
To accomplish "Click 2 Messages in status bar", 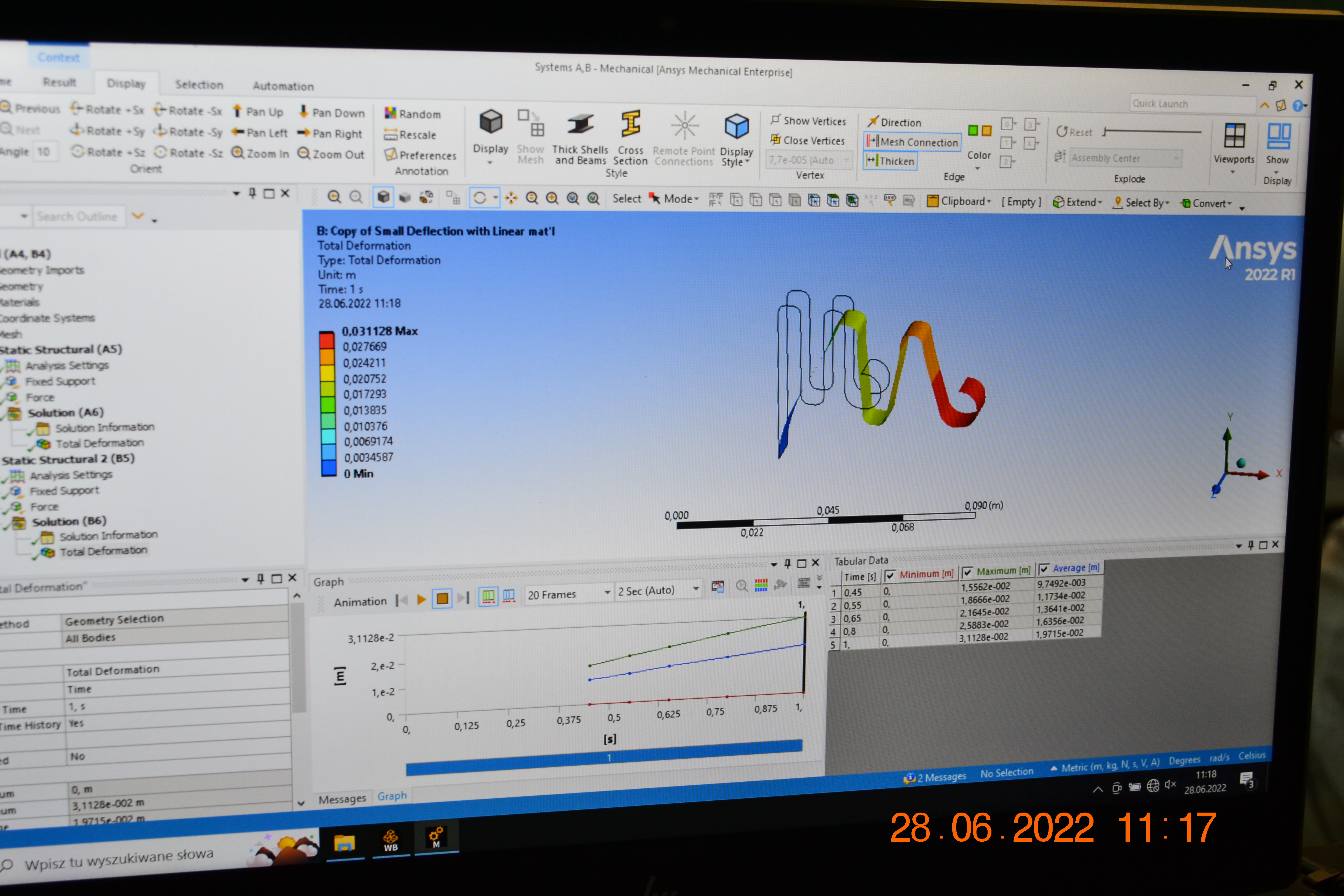I will click(x=934, y=777).
